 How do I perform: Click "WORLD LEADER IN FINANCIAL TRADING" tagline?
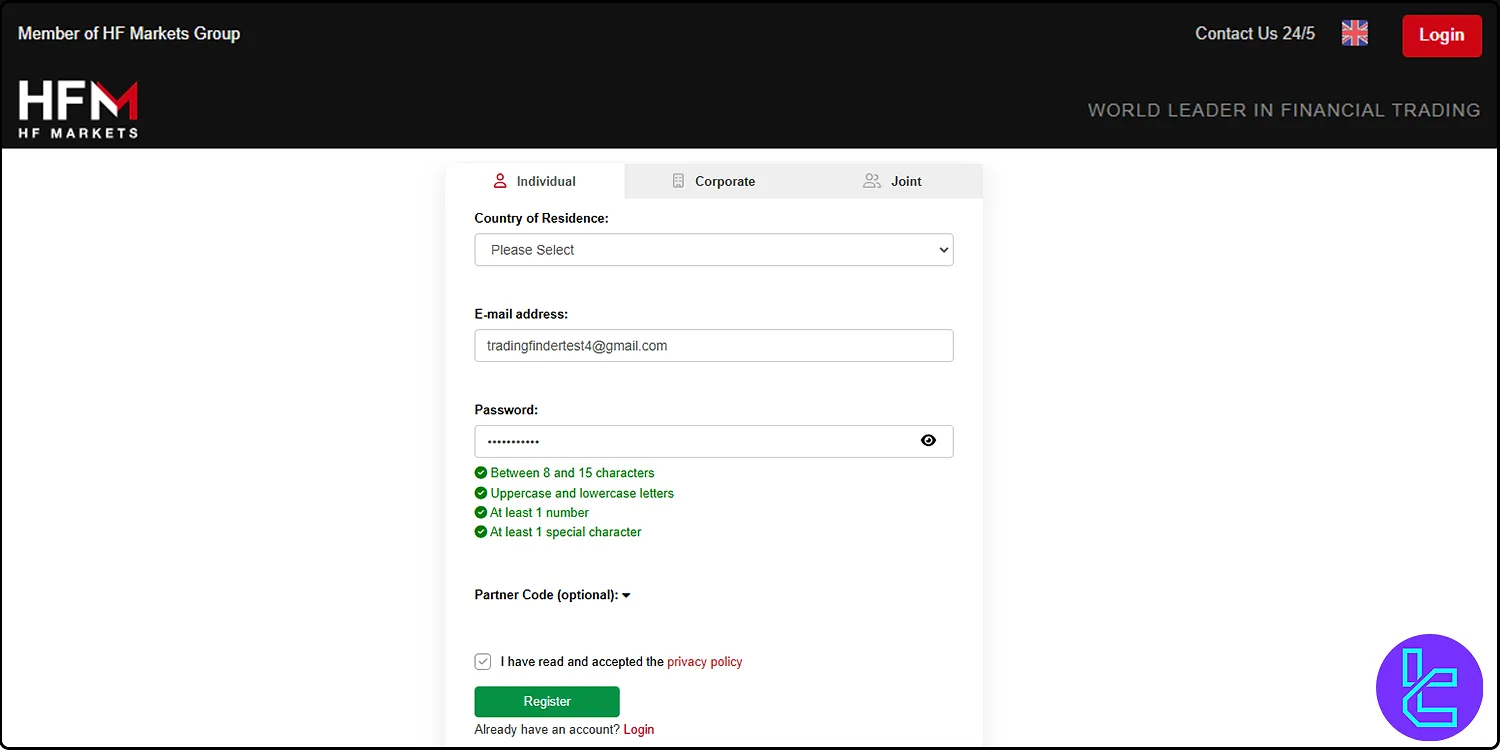pos(1284,110)
